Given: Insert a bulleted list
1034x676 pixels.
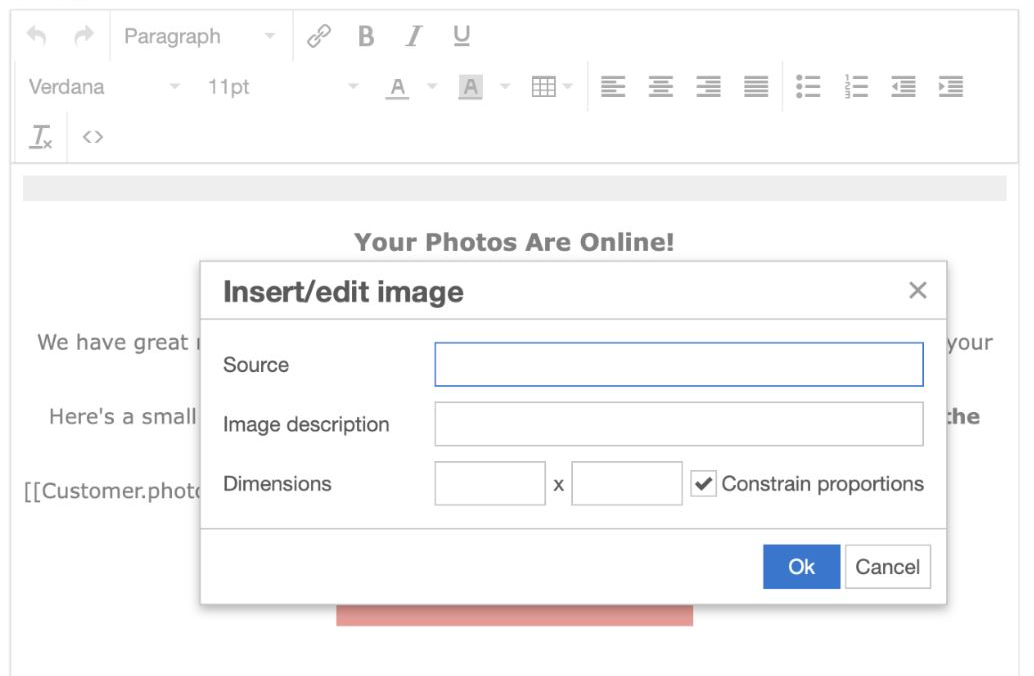Looking at the screenshot, I should (x=808, y=86).
